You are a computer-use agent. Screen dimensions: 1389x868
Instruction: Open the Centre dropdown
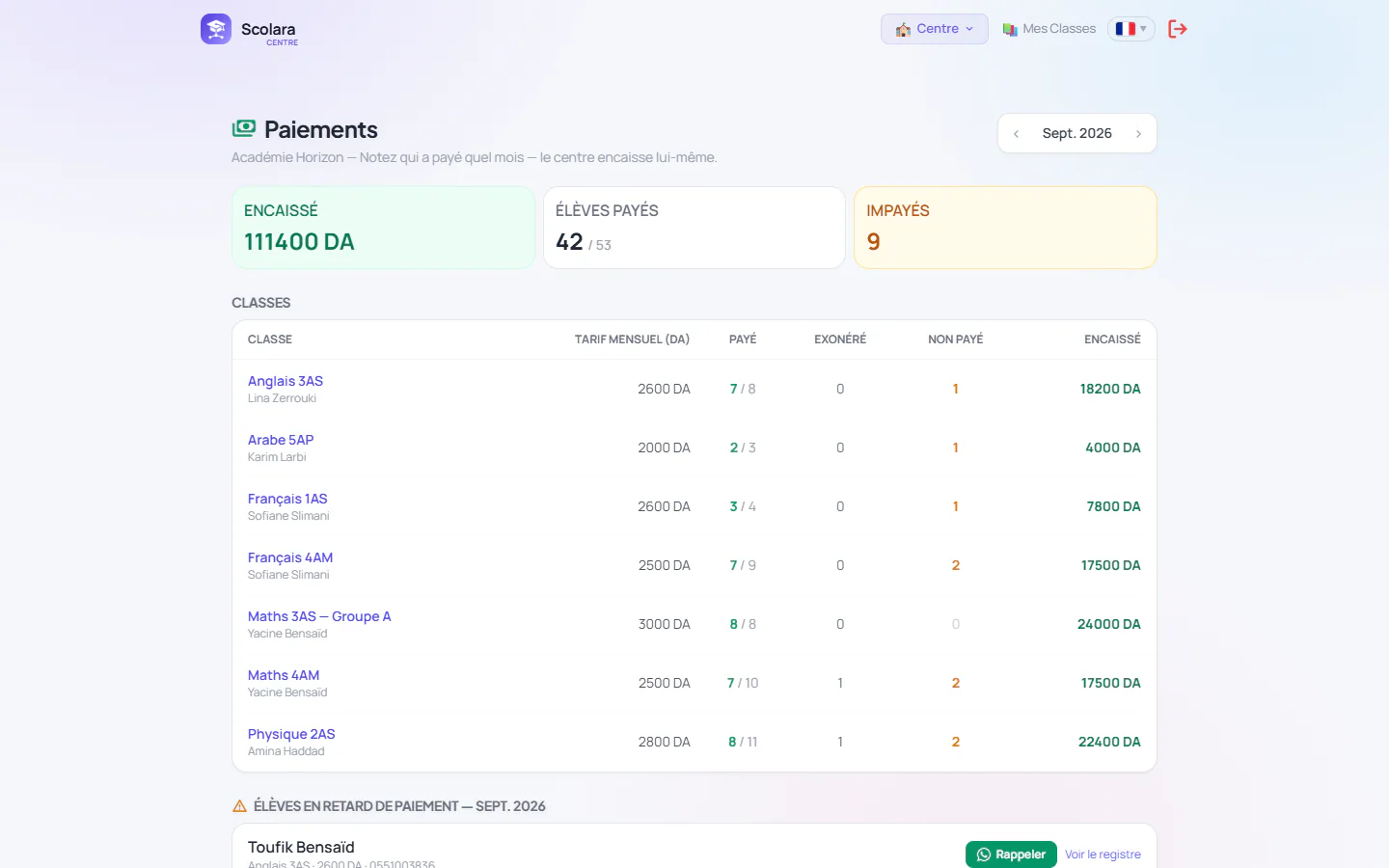(x=935, y=29)
